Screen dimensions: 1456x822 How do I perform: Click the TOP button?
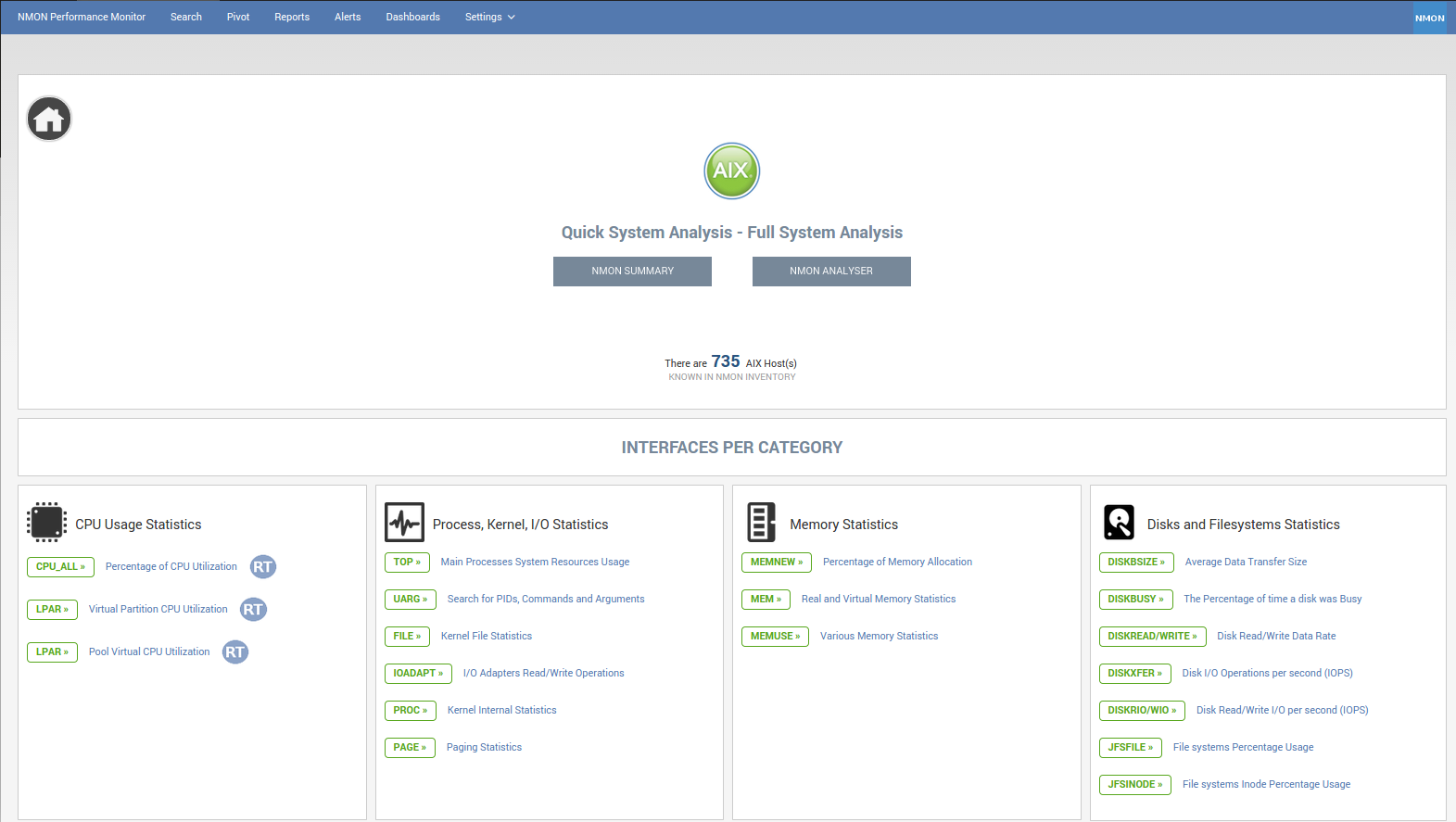(407, 563)
